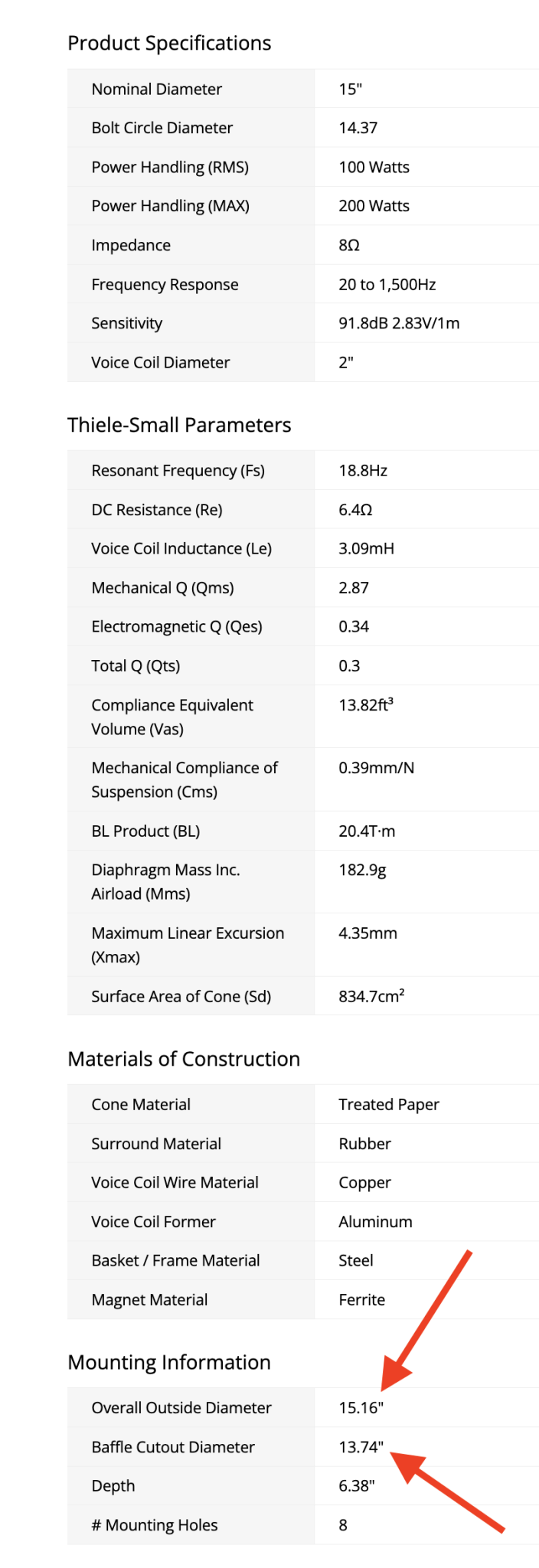Click the Maximum Linear Excursion label
Image resolution: width=539 pixels, height=1568 pixels.
point(188,945)
